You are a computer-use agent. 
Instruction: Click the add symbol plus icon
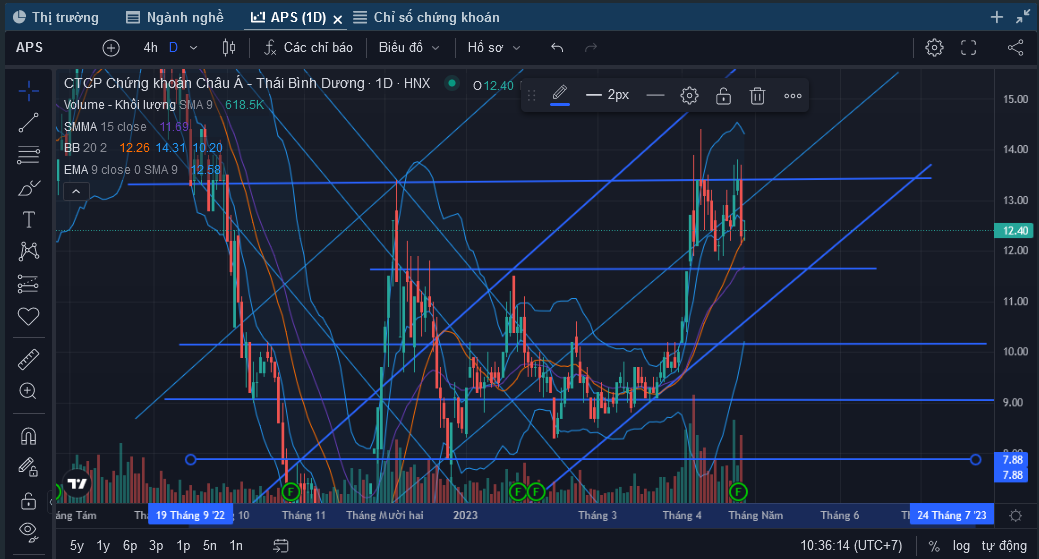point(111,48)
